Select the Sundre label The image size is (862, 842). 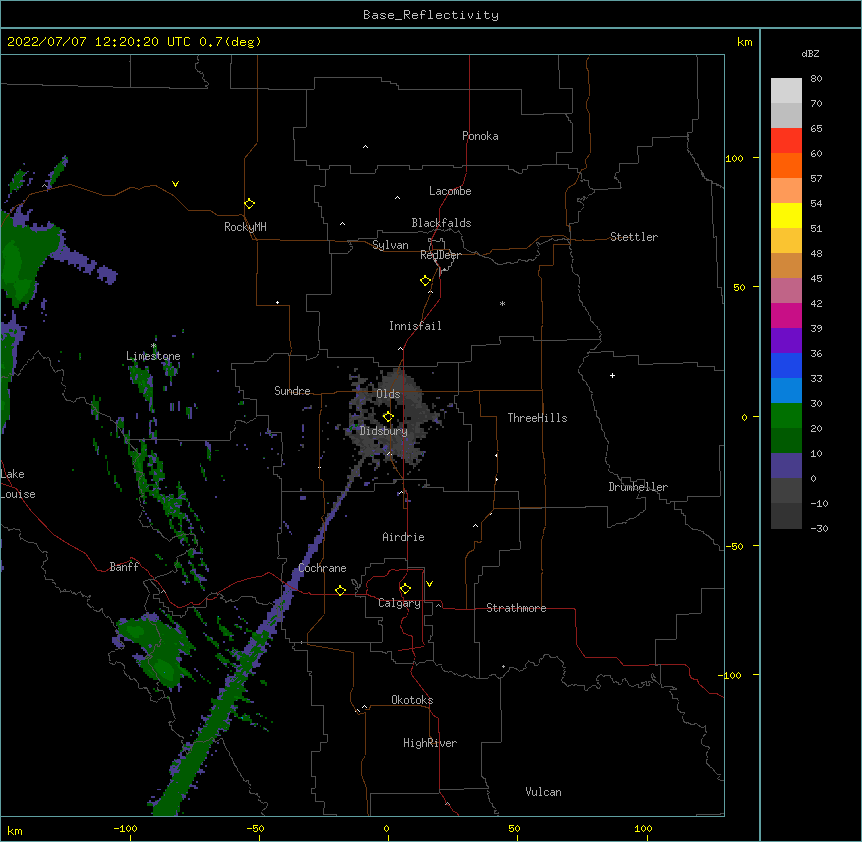click(292, 391)
